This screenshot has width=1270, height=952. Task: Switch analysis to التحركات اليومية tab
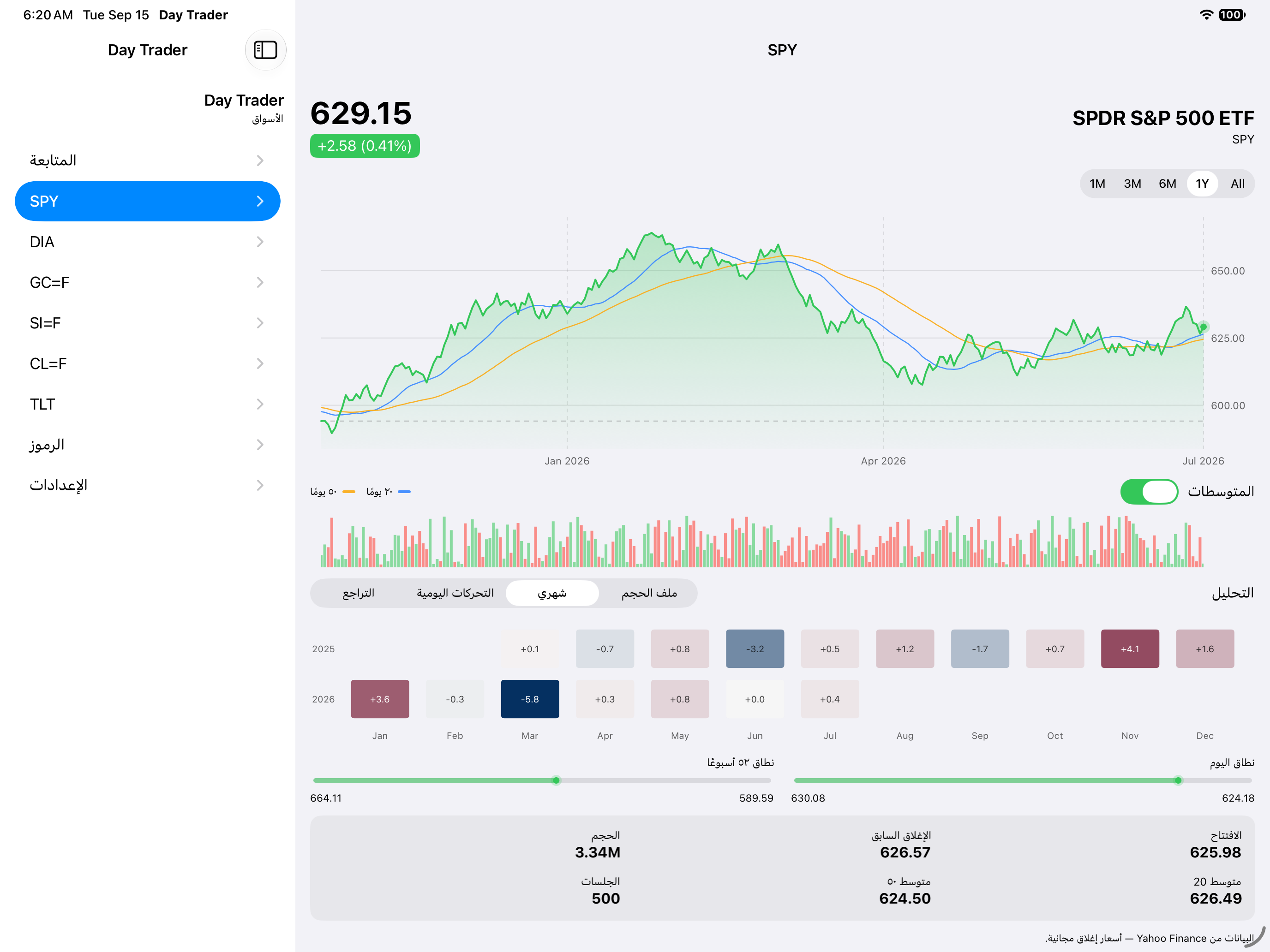coord(455,593)
